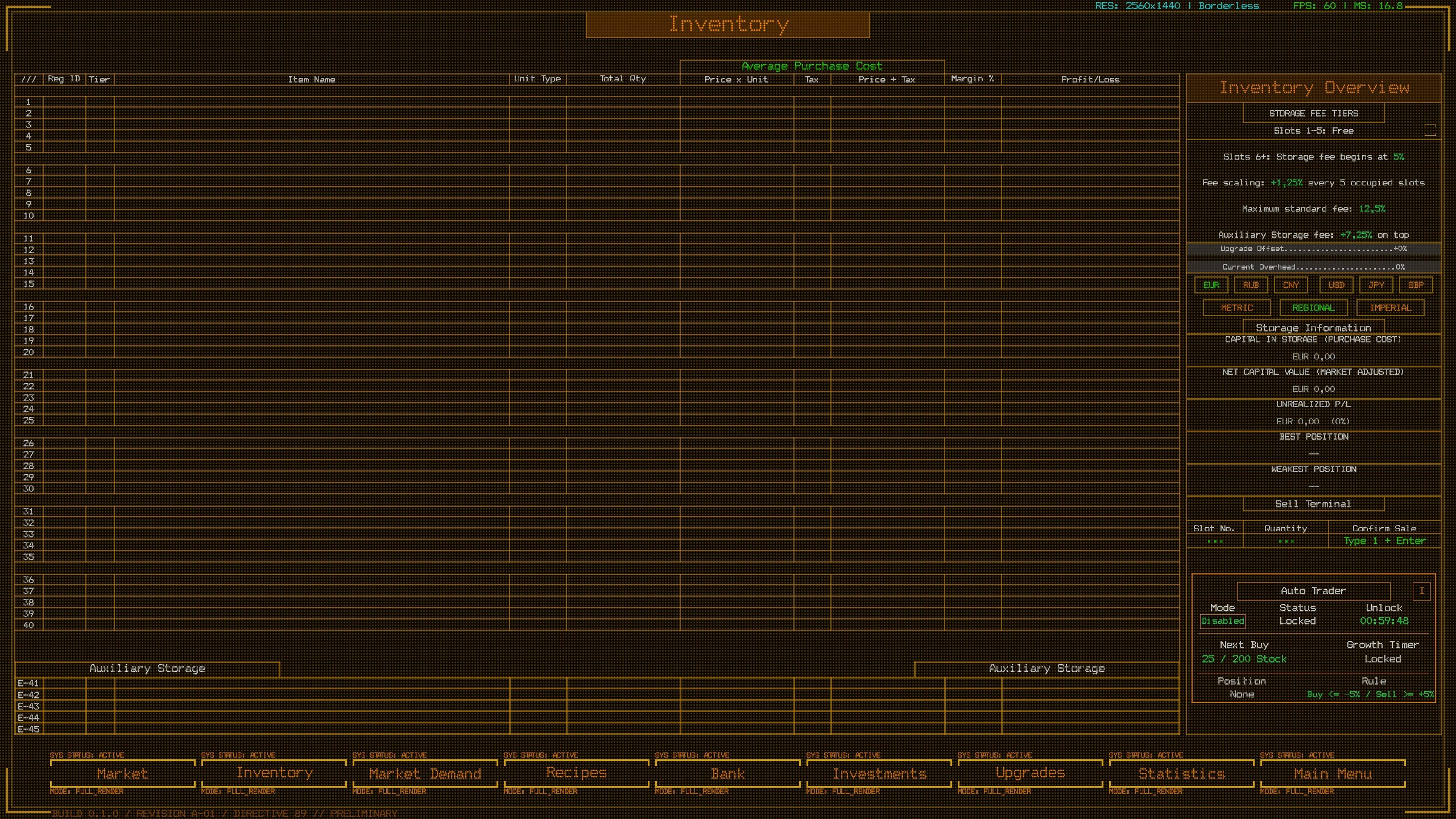Open the Auto Trader info icon
Viewport: 1456px width, 819px height.
(x=1421, y=590)
